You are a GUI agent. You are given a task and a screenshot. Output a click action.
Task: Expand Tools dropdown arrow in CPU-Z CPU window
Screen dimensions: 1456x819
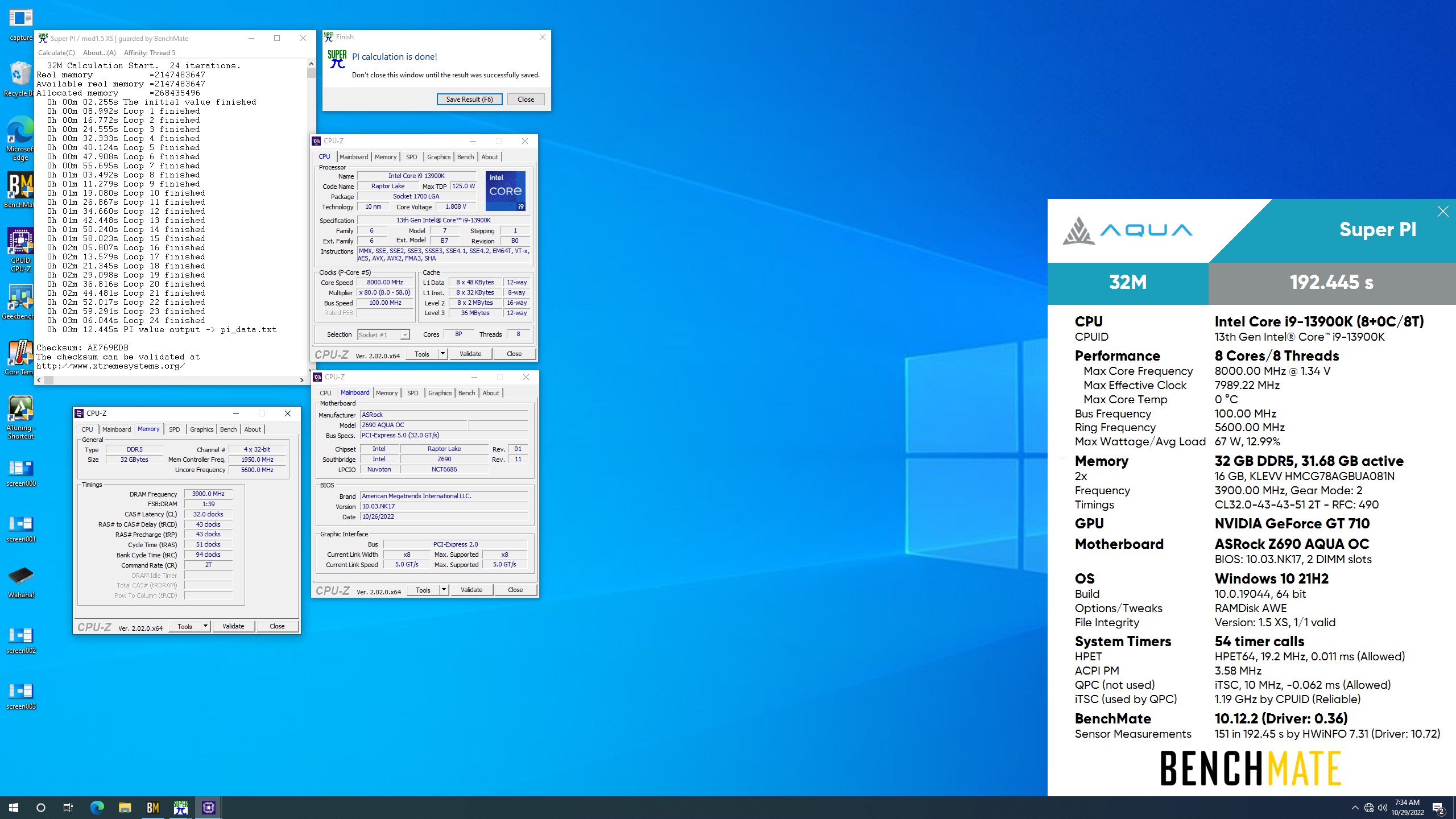442,354
